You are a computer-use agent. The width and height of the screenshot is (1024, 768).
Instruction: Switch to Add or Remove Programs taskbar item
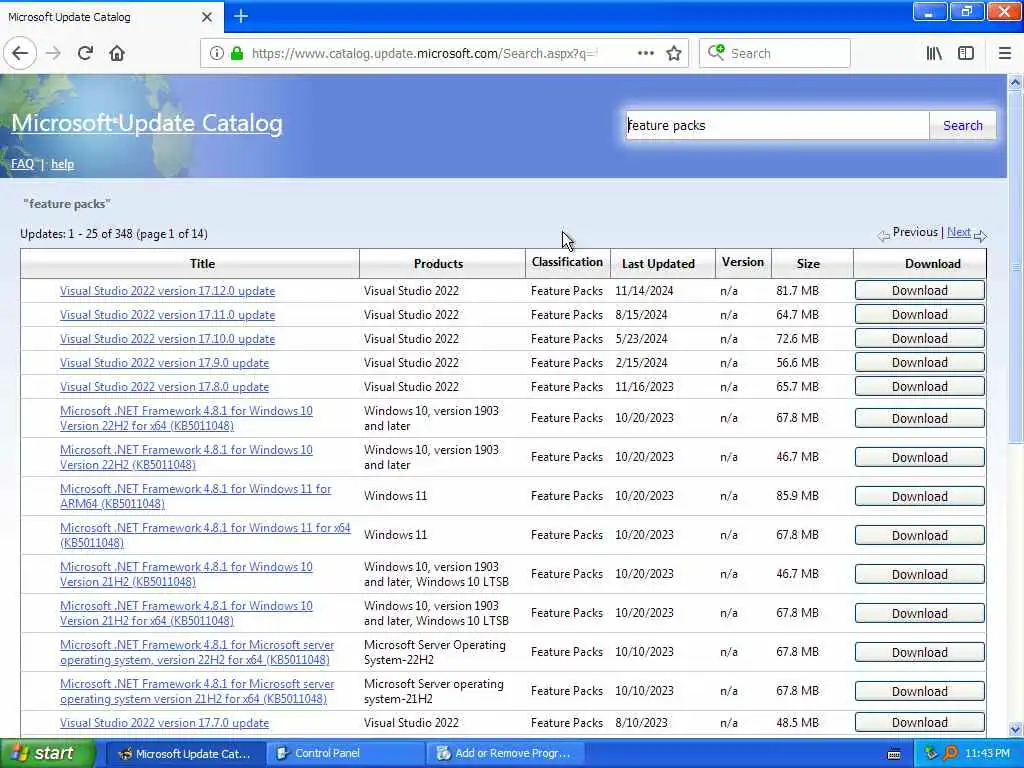click(504, 754)
